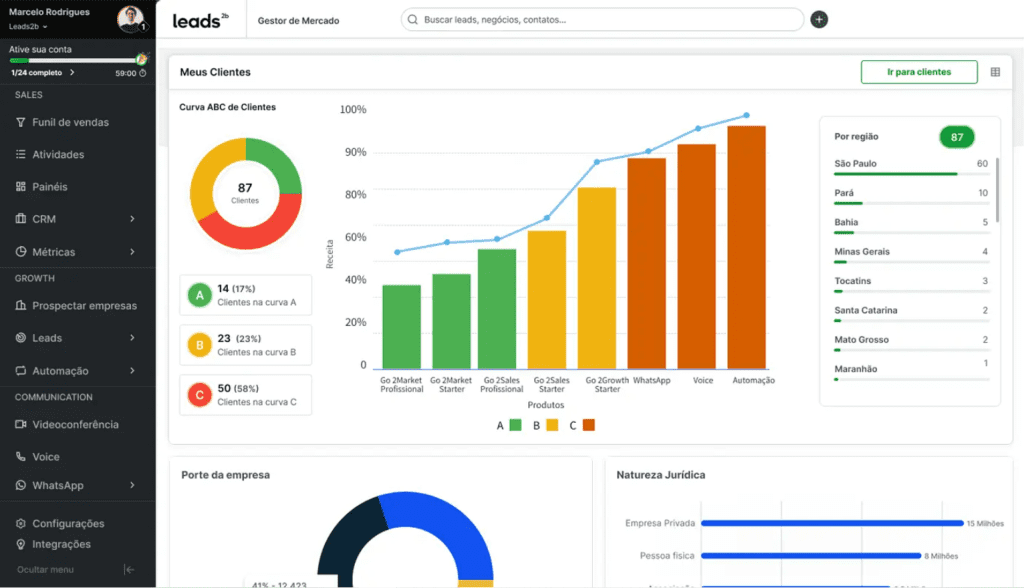
Task: Expand the Métricas submenu chevron
Action: (x=133, y=252)
